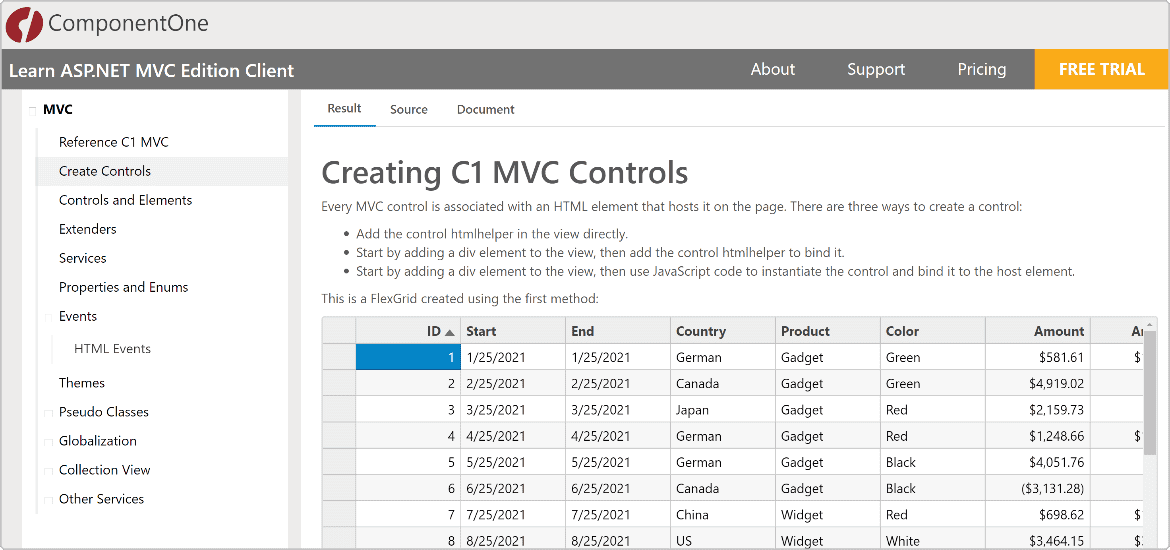The height and width of the screenshot is (550, 1170).
Task: Open the About menu item
Action: 772,69
